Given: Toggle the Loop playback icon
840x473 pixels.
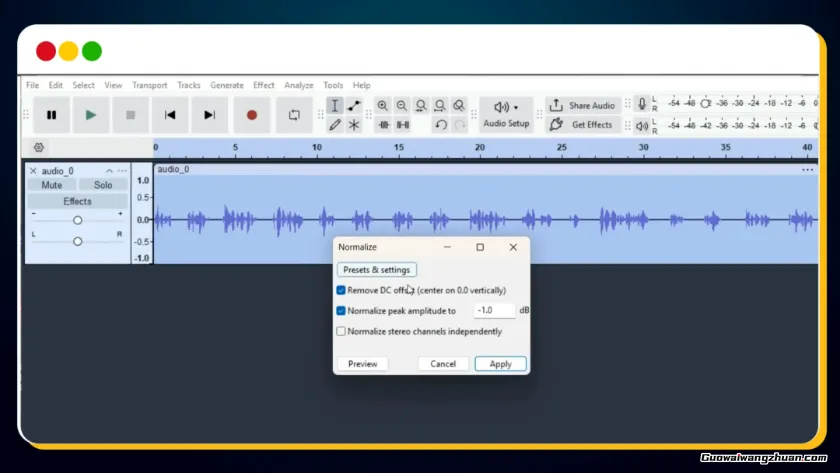Looking at the screenshot, I should [294, 115].
